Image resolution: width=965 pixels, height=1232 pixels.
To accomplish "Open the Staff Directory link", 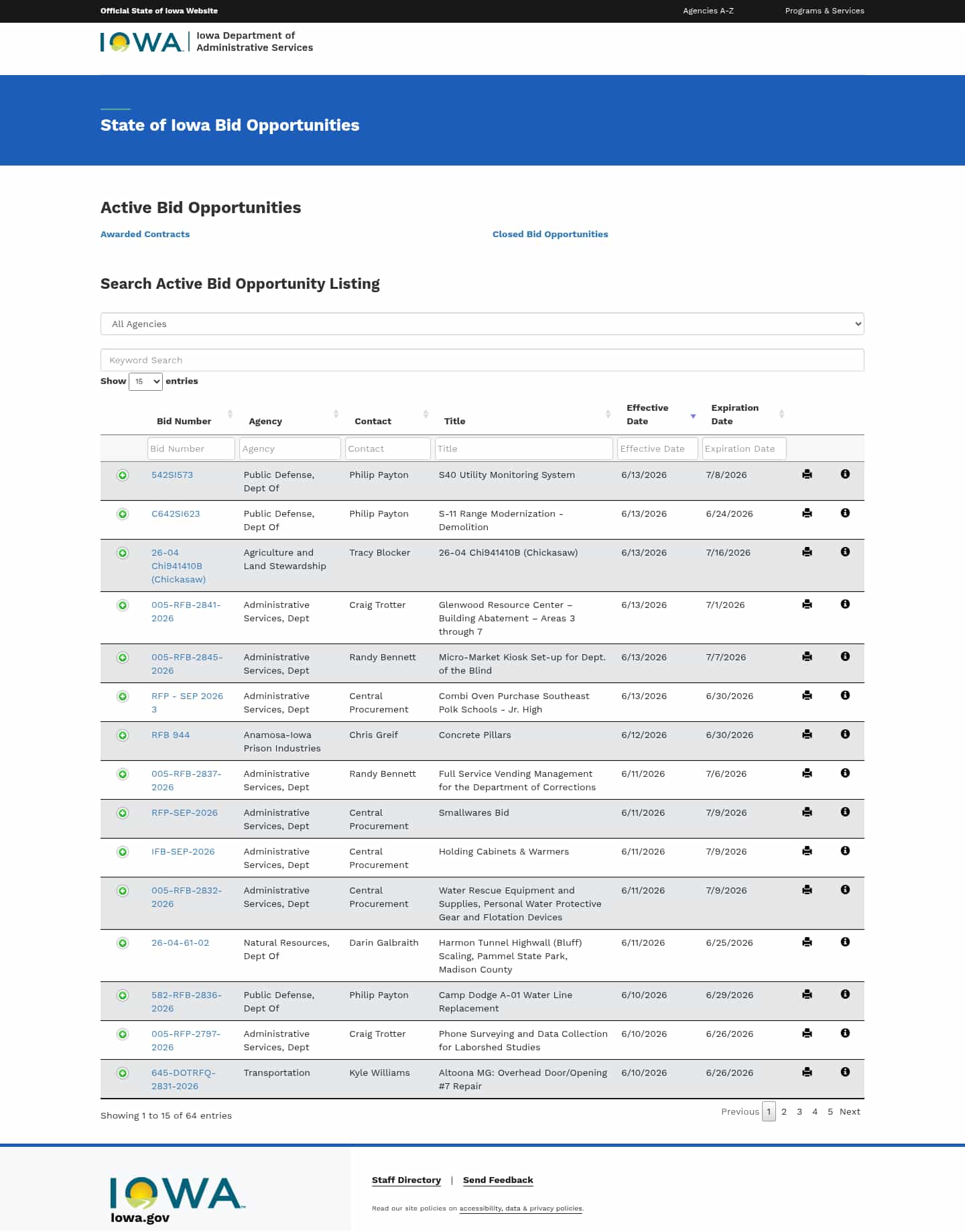I will 406,1180.
